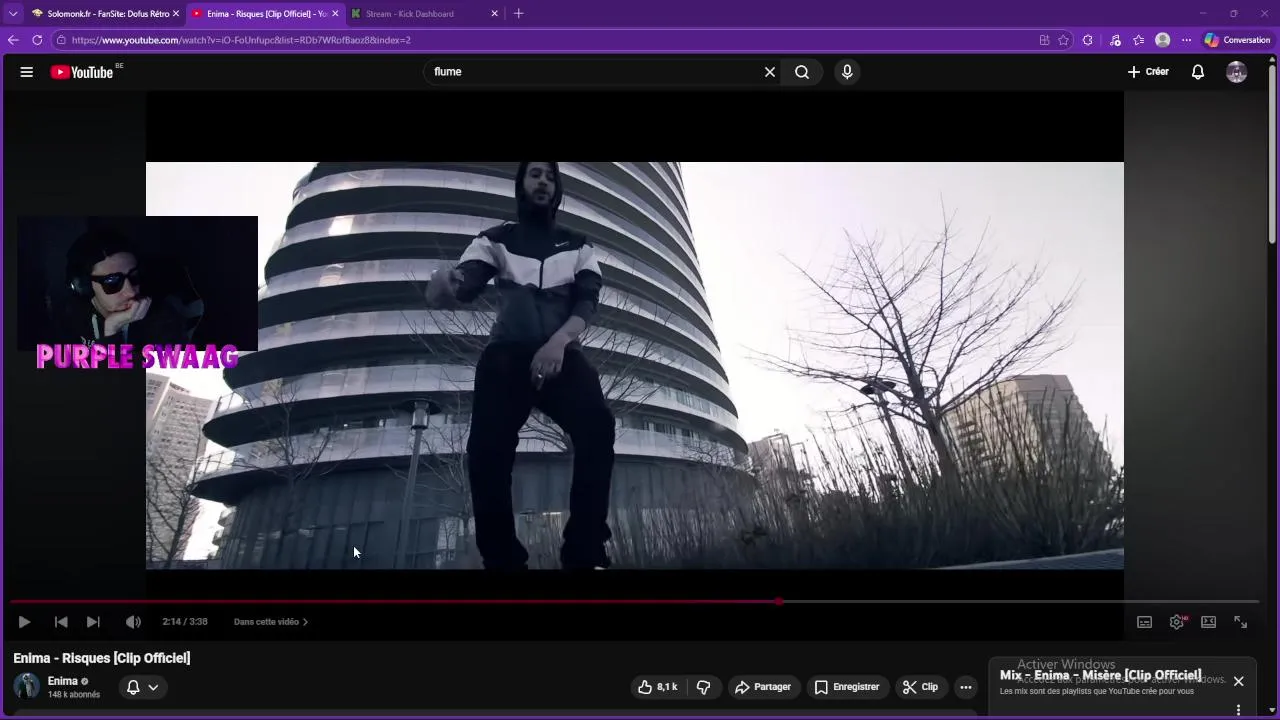View site information lock icon

pos(61,40)
